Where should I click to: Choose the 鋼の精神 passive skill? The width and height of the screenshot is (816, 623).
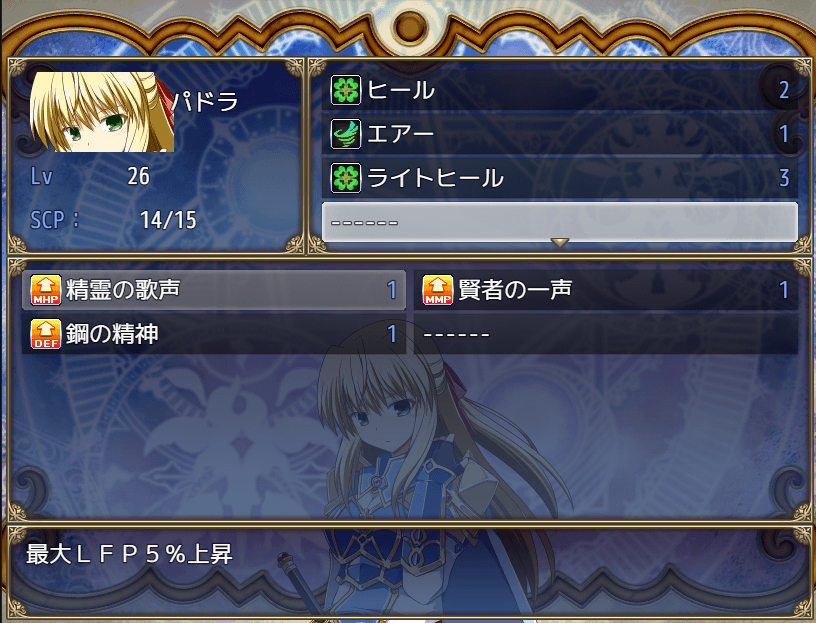click(214, 334)
